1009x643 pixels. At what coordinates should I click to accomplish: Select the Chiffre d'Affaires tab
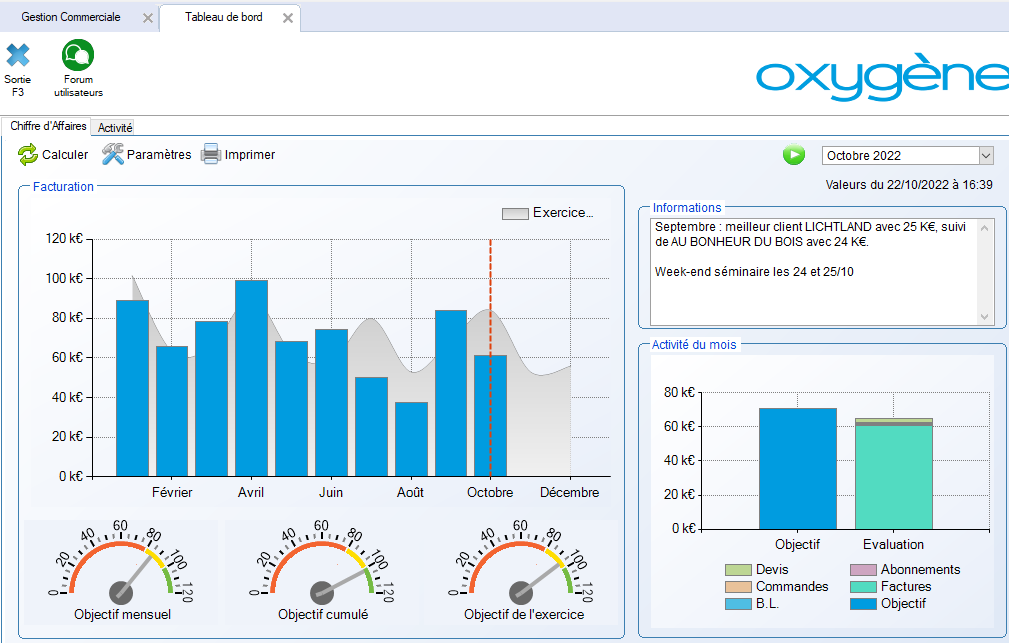(48, 126)
